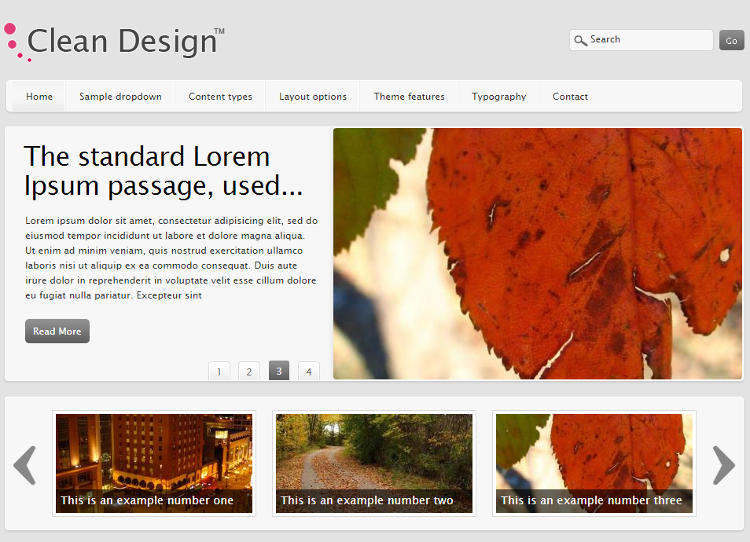
Task: Go to the Typography page
Action: 499,97
